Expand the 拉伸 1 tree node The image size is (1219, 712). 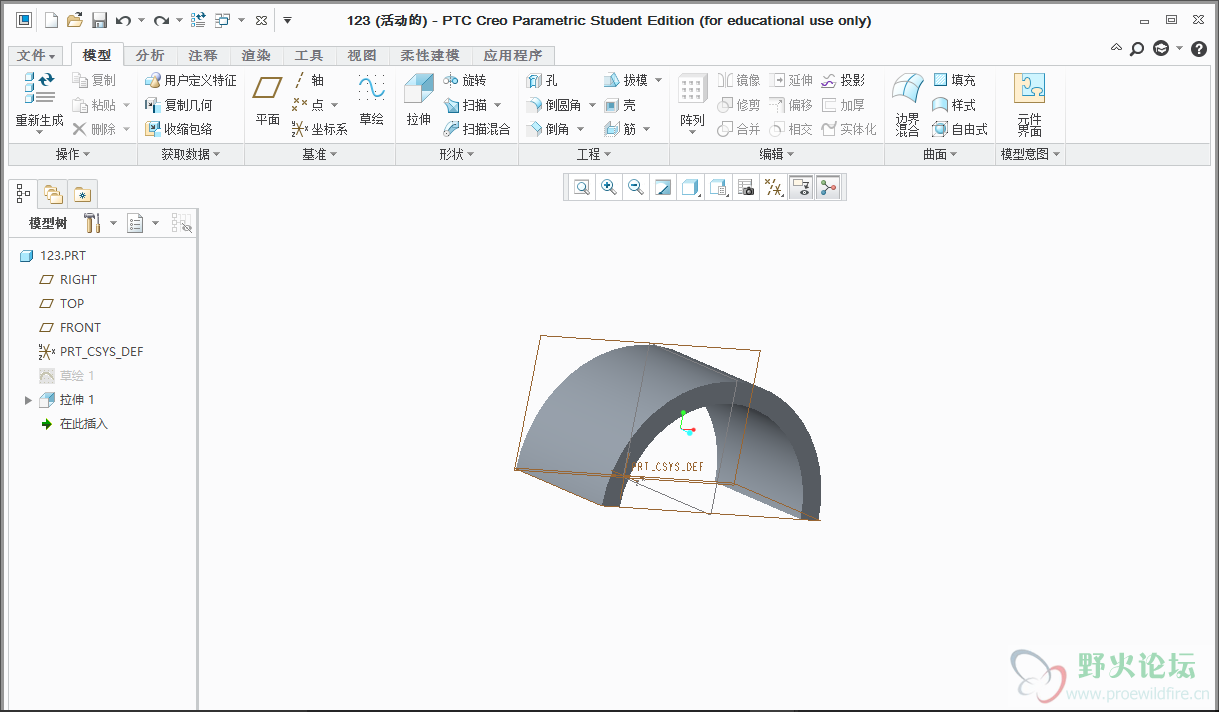tap(28, 400)
